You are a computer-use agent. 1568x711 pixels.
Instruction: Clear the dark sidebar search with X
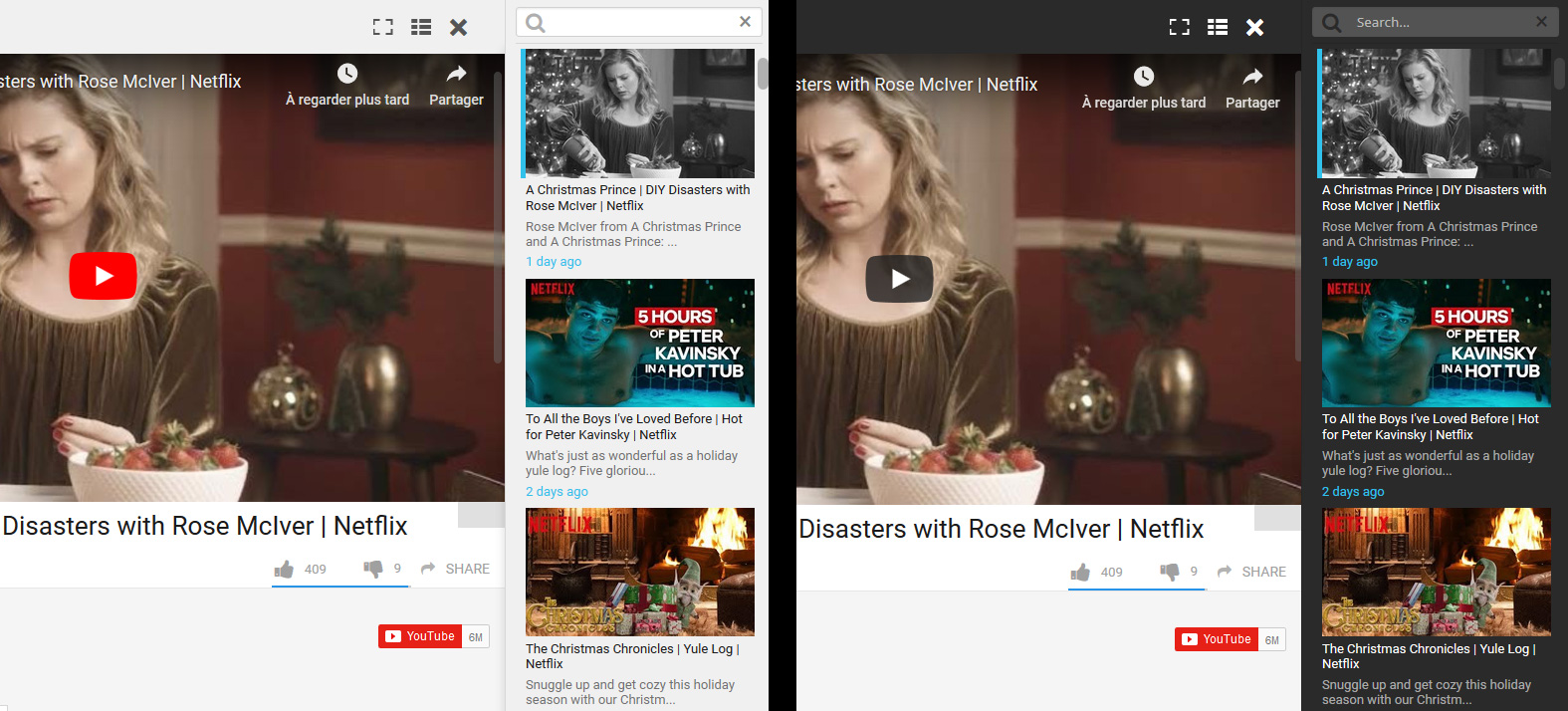point(1541,21)
